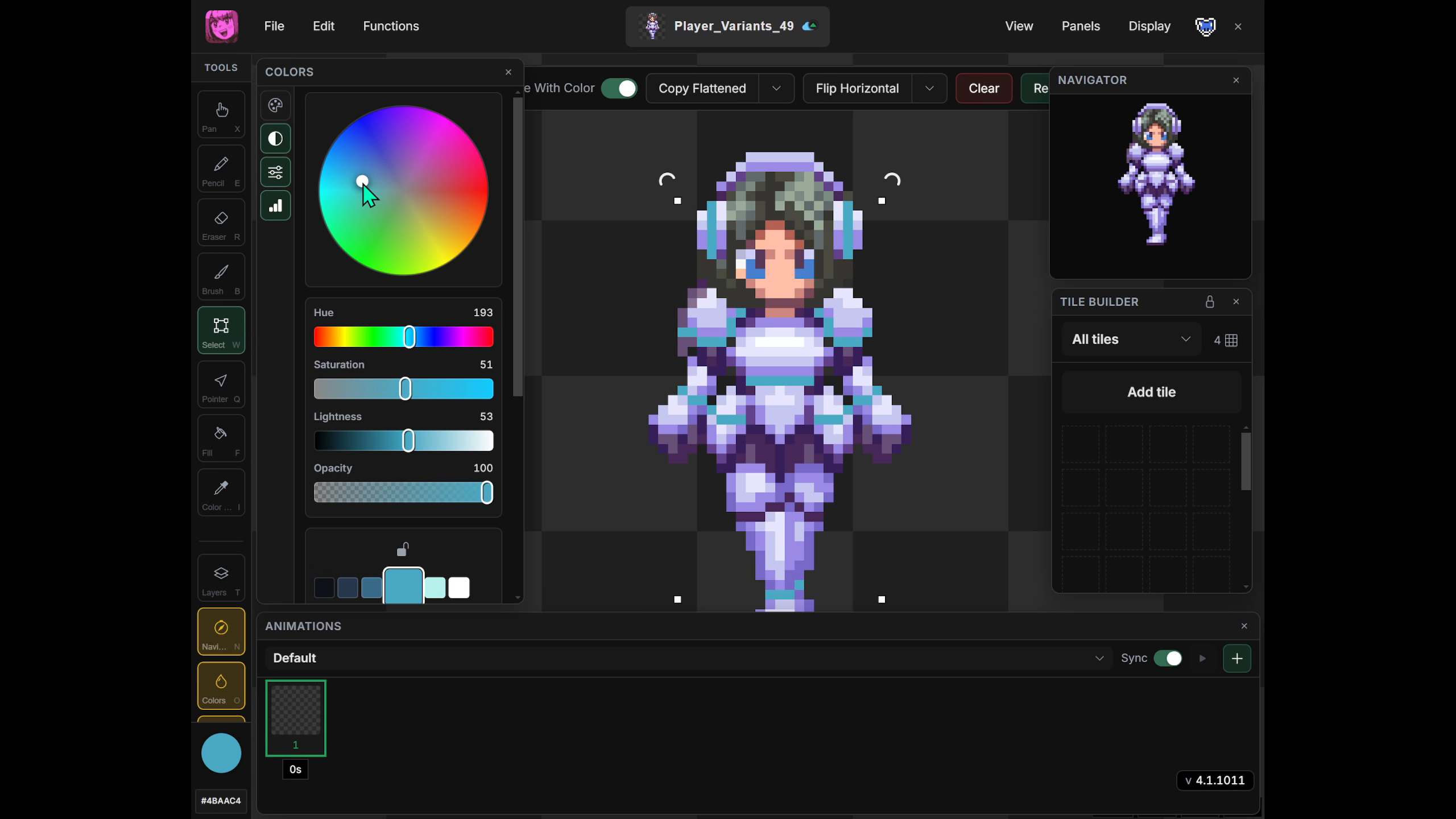This screenshot has width=1456, height=819.
Task: Toggle the sliders section icon
Action: [x=275, y=172]
